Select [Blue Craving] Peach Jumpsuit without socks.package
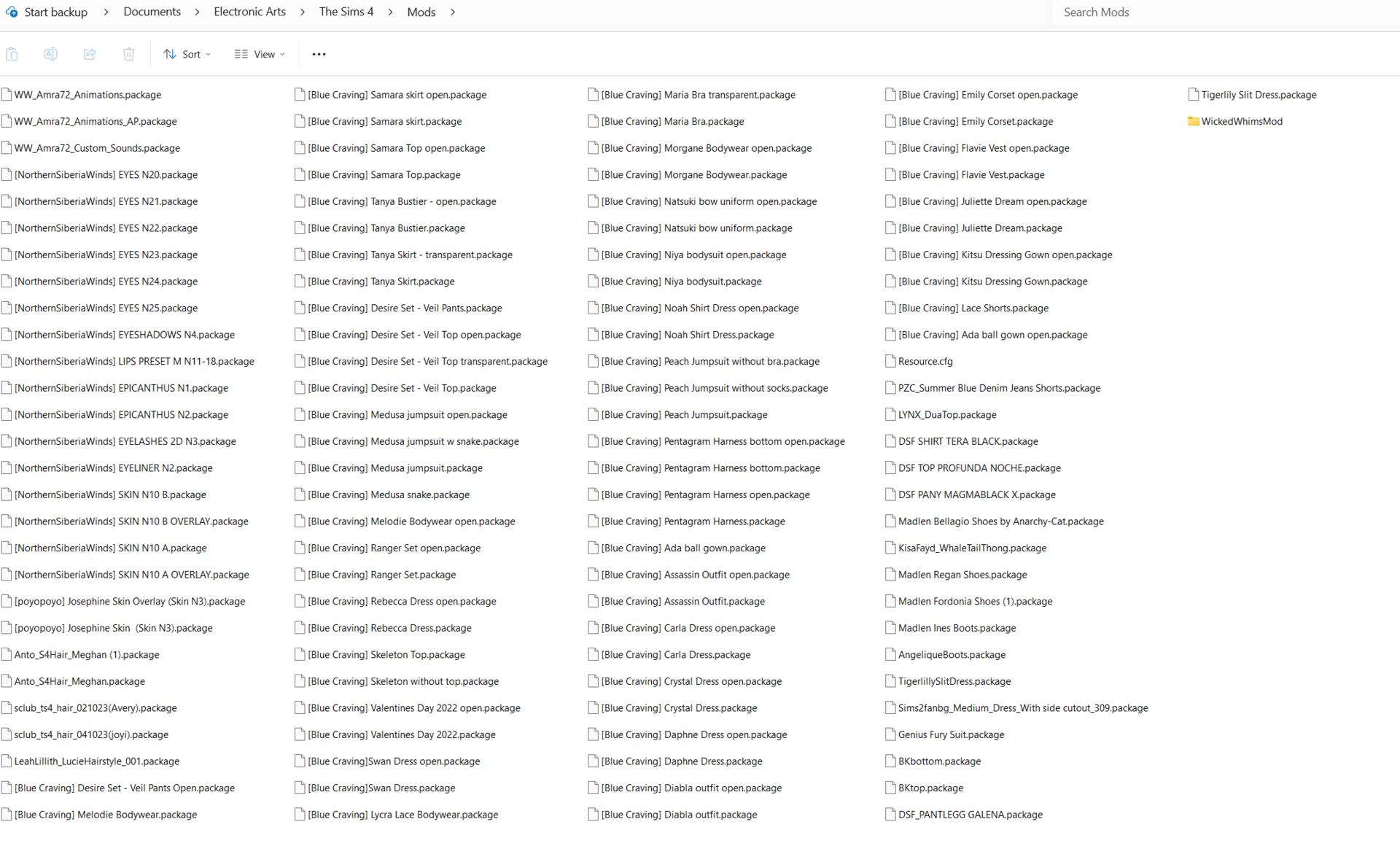 click(x=708, y=387)
